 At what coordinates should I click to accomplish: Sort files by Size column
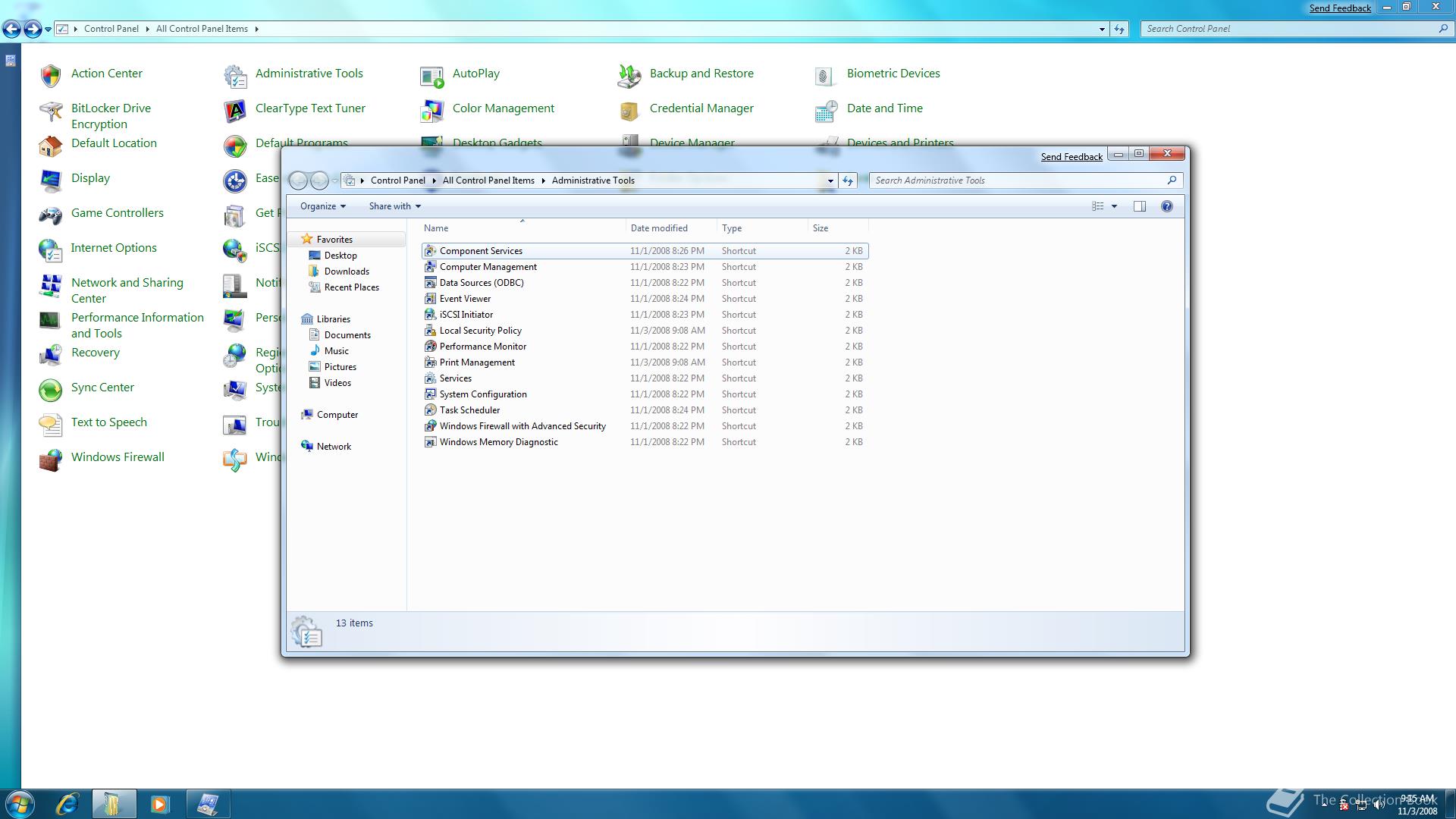[x=837, y=228]
